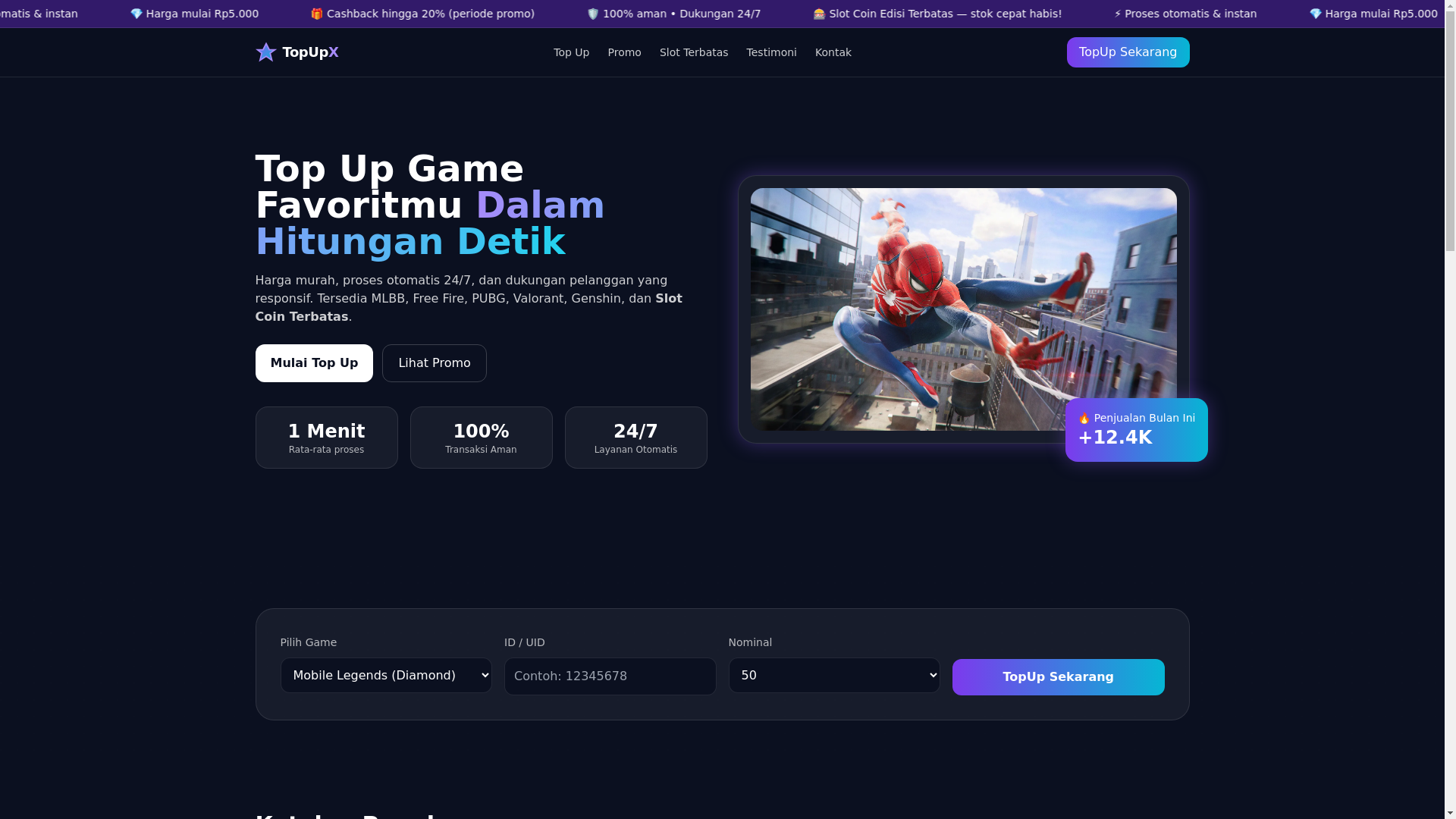Click the slot machine icon in ticker
Screen dimensions: 1456x819
point(820,14)
